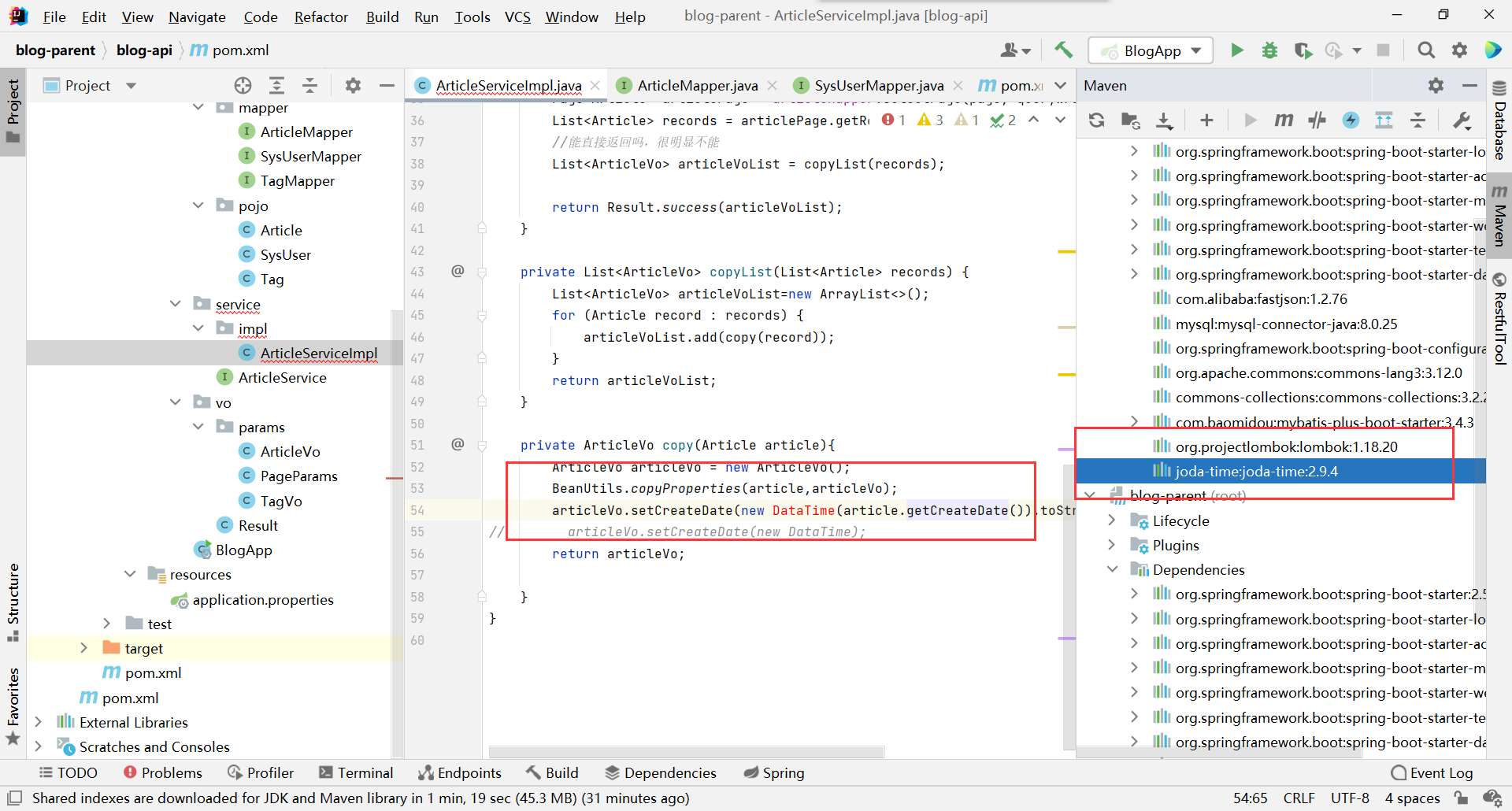Collapse Dependencies node under blog-parent
This screenshot has height=811, width=1512.
pyautogui.click(x=1111, y=569)
